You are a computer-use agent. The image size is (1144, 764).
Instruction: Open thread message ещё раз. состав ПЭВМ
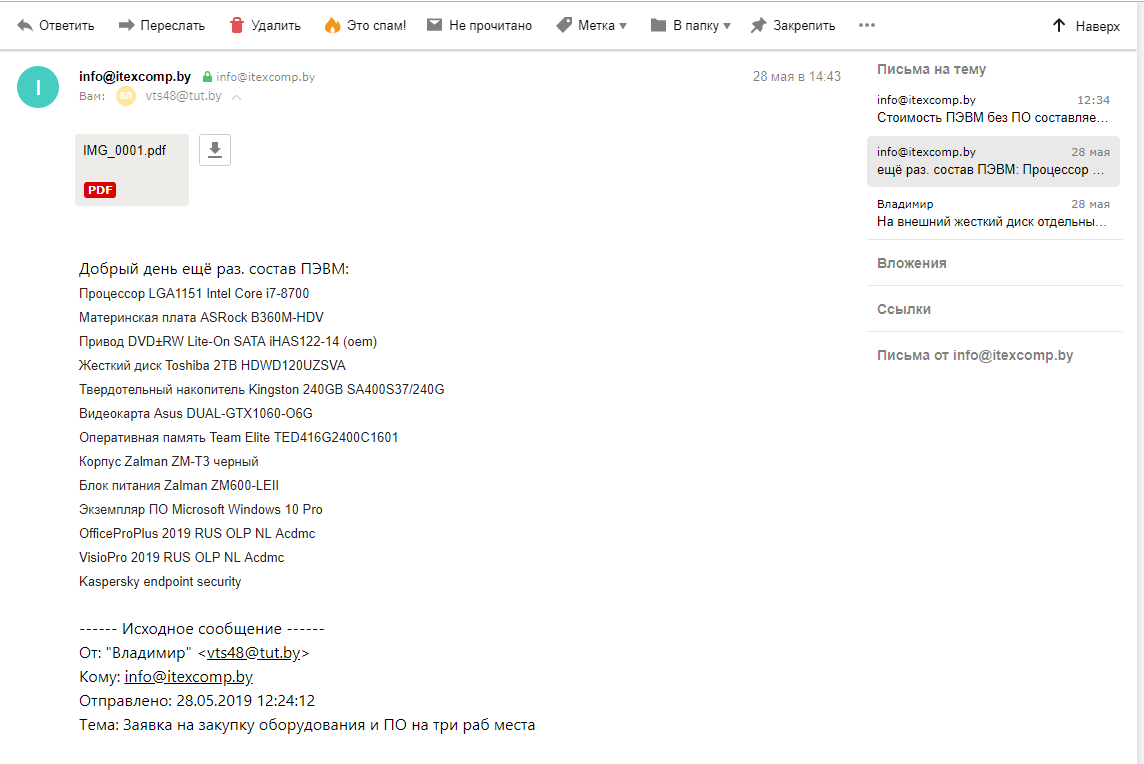click(993, 161)
